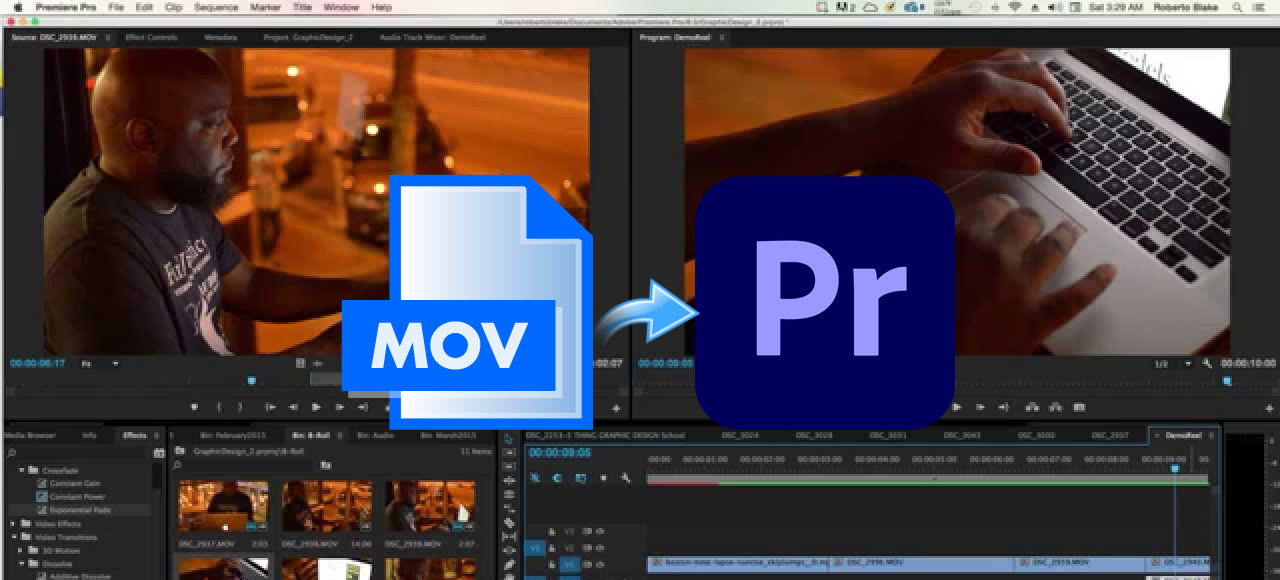Viewport: 1280px width, 580px height.
Task: Click the Source monitor playhead marker
Action: (x=251, y=380)
